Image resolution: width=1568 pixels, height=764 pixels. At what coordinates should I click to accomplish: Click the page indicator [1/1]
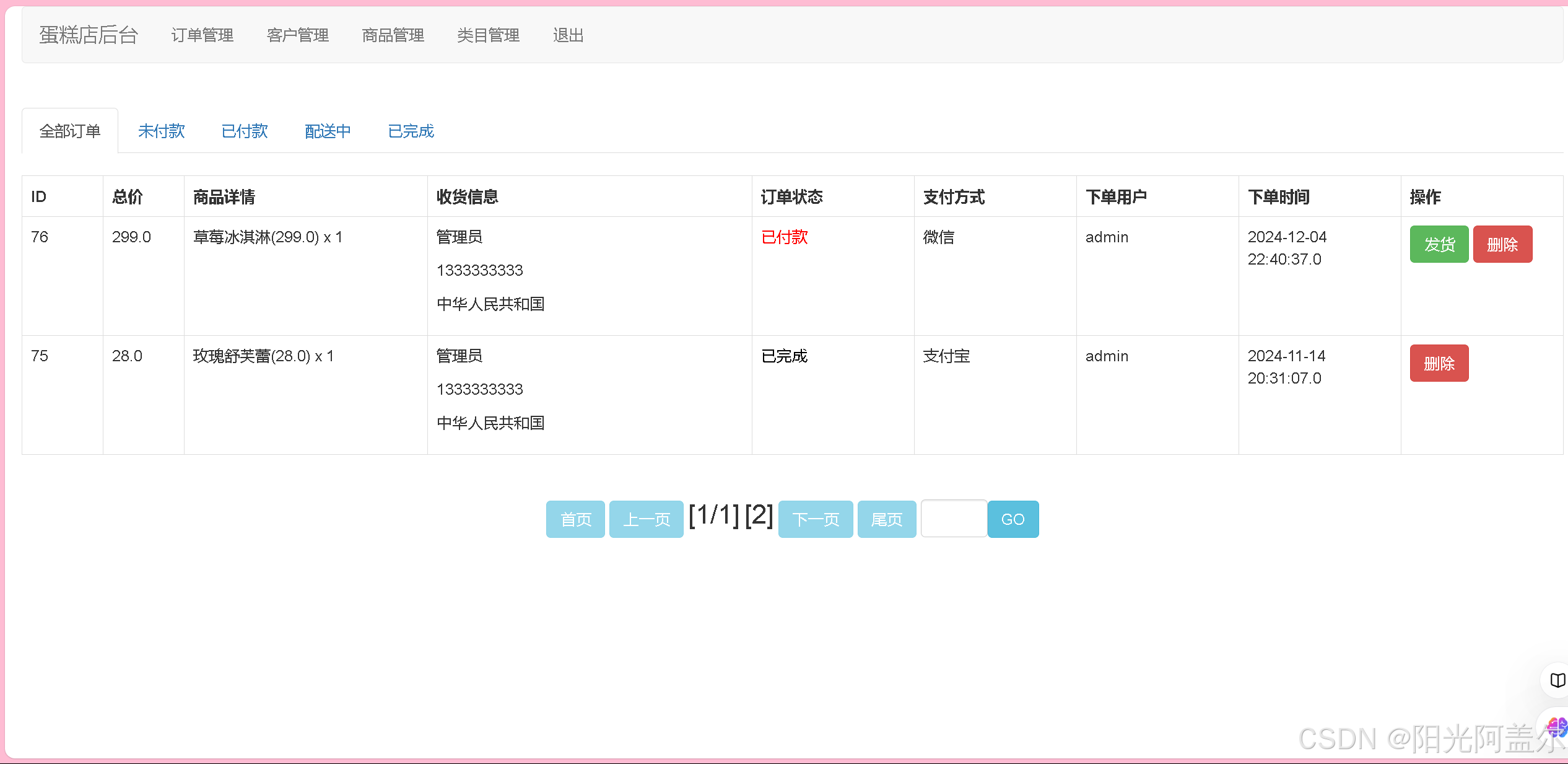(x=714, y=515)
